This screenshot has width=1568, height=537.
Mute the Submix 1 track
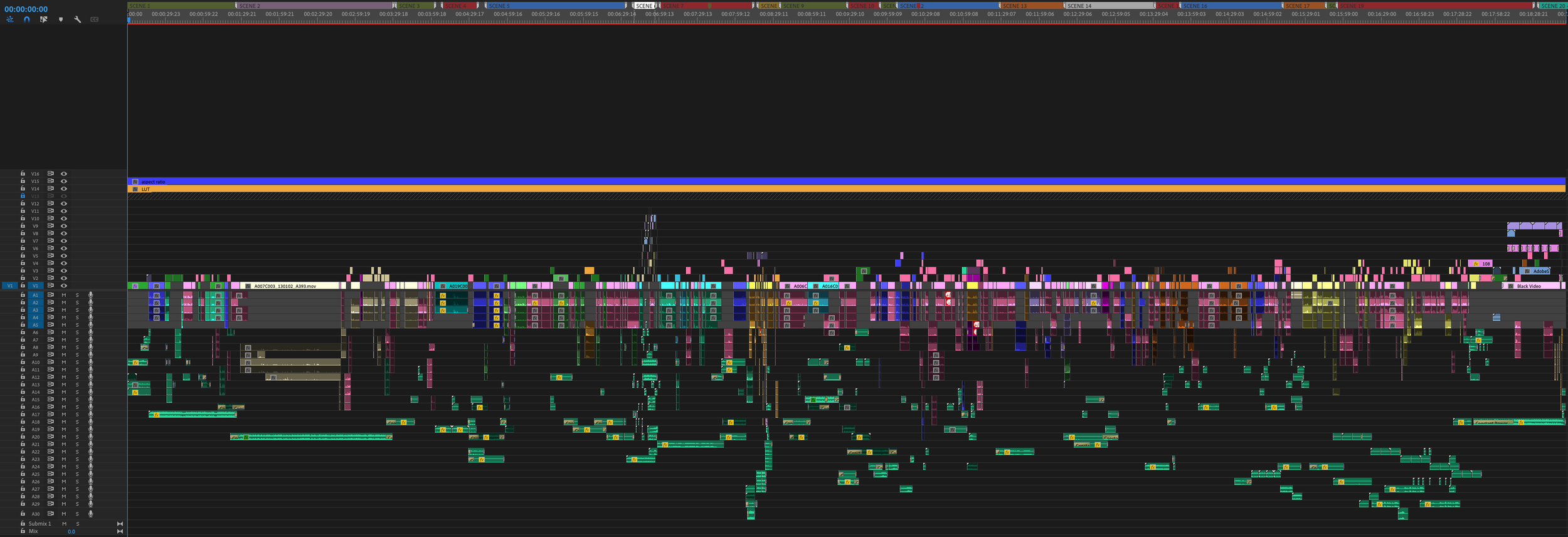click(64, 523)
